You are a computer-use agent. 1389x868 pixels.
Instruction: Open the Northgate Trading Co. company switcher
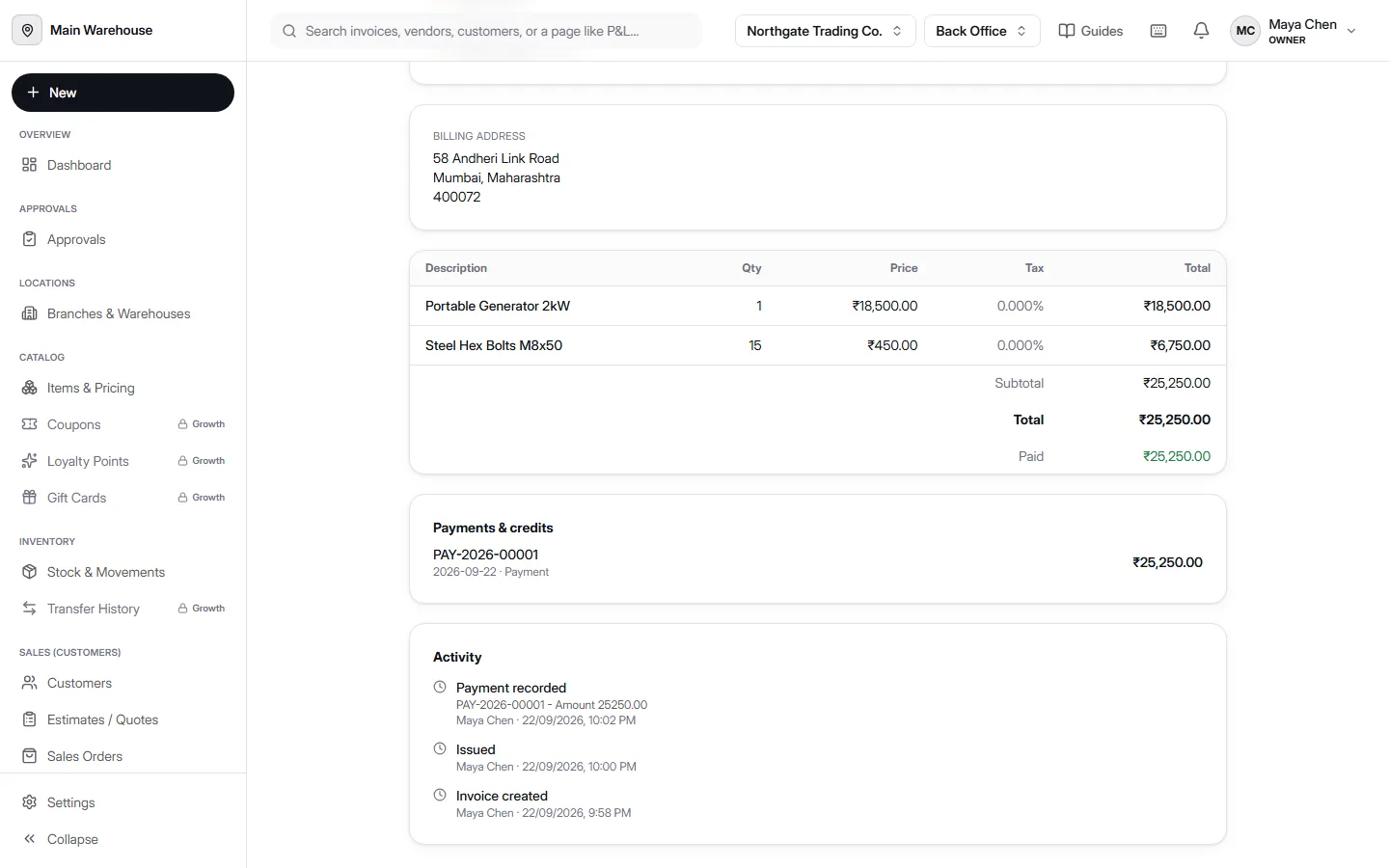(x=825, y=31)
